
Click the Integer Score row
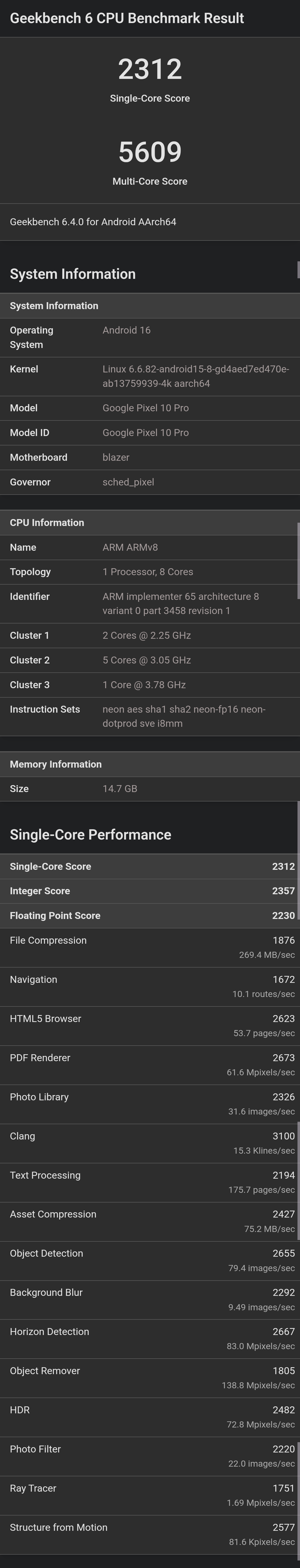pos(150,891)
